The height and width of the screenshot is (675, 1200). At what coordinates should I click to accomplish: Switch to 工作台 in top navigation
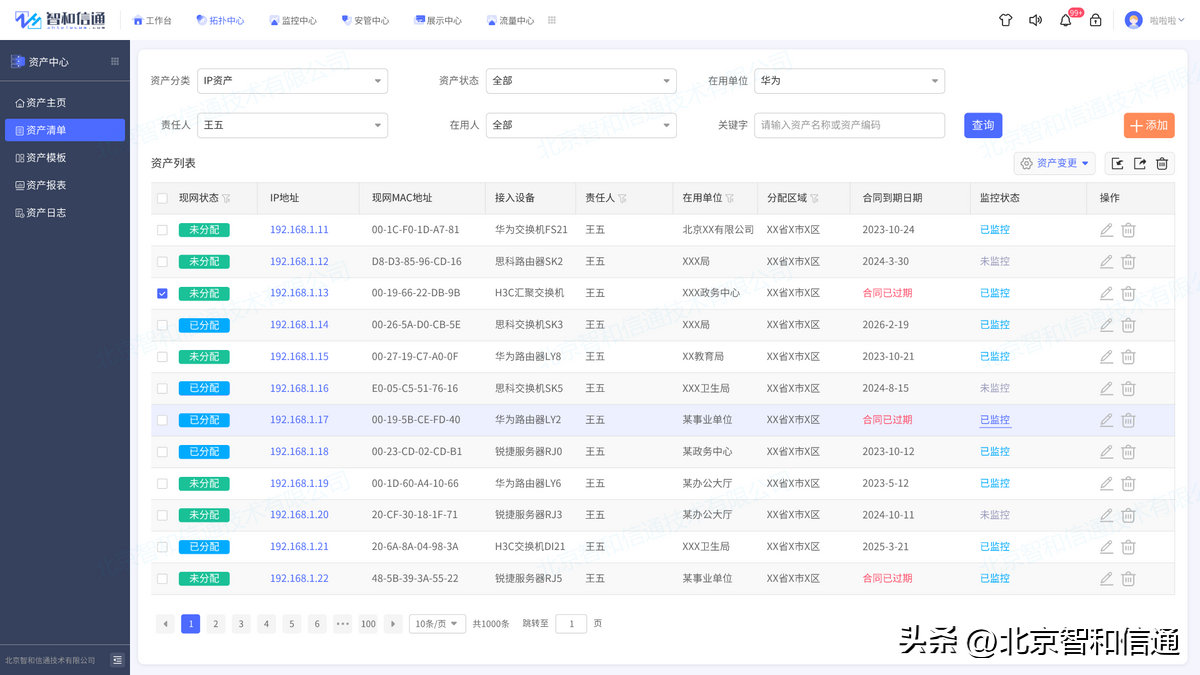point(153,20)
